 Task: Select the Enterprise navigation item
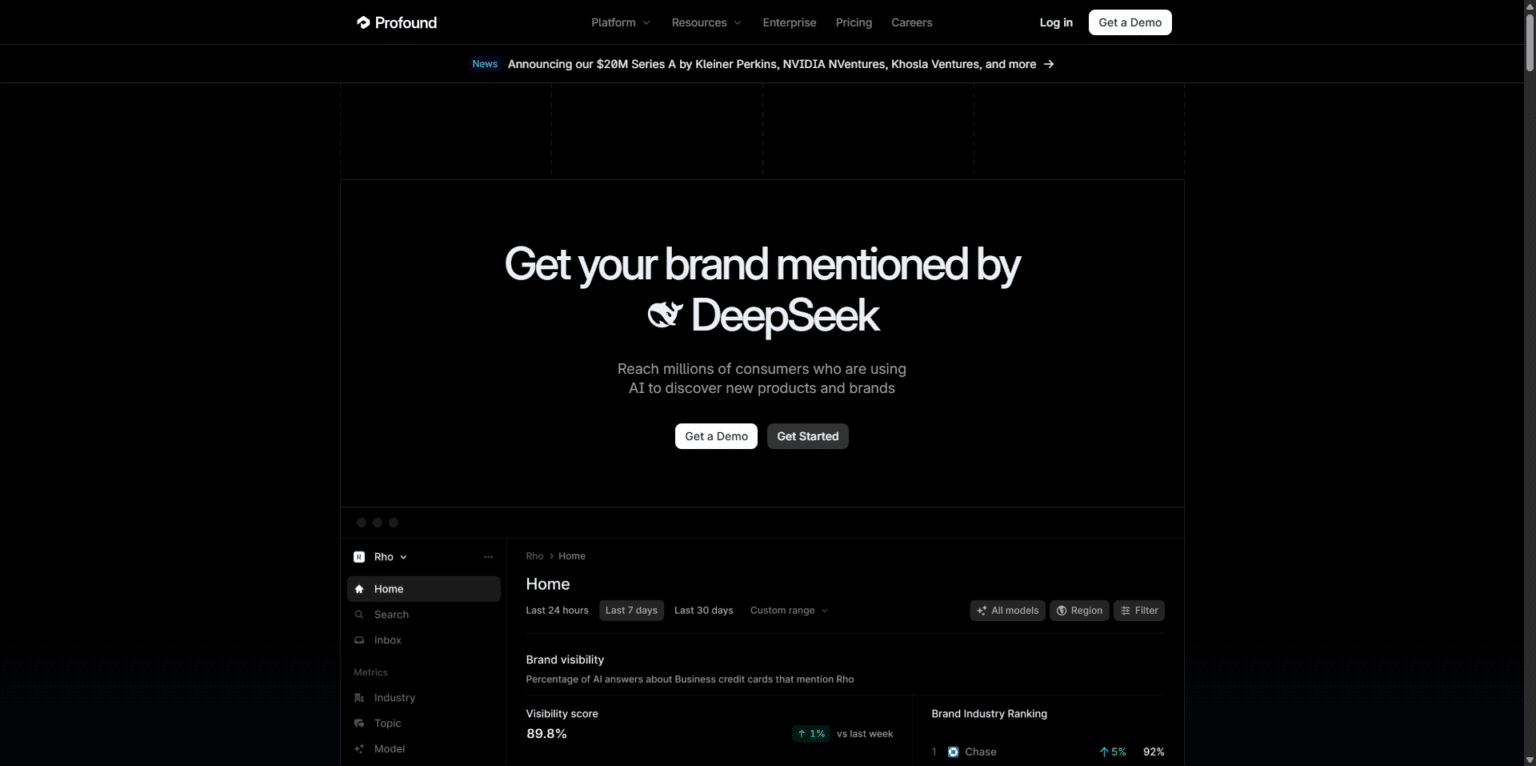(789, 22)
